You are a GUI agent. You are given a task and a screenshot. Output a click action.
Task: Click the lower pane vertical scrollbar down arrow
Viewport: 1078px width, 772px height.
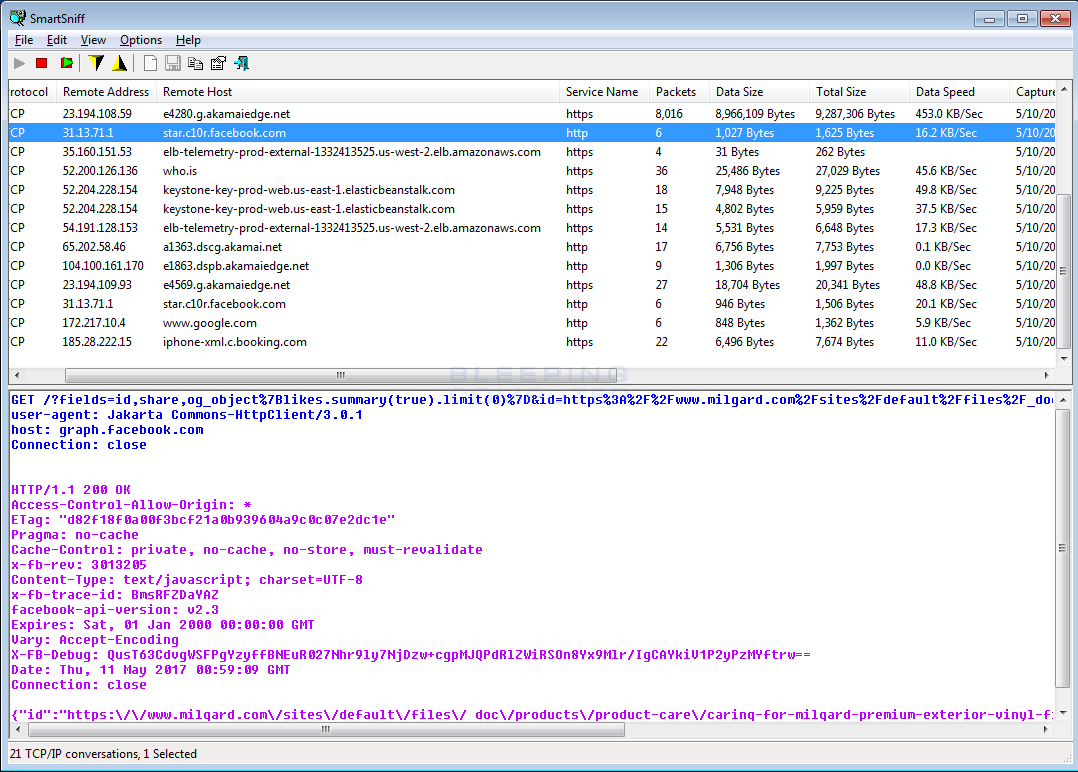point(1065,712)
